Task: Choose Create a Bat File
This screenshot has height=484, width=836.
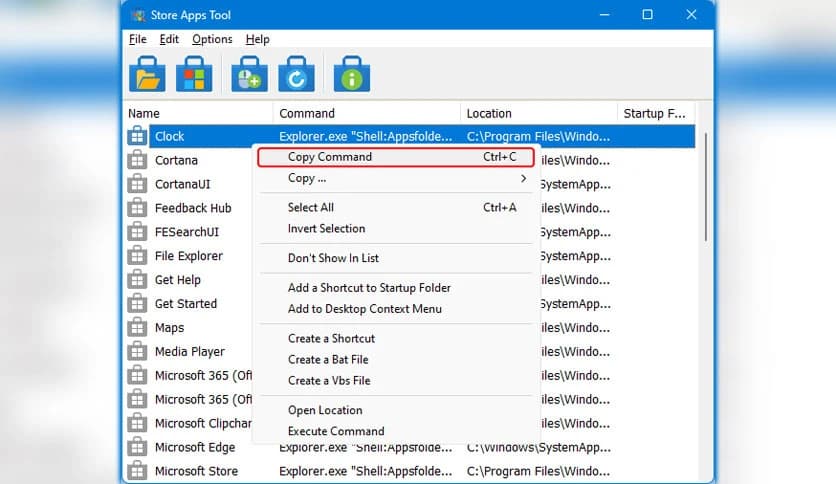Action: 396,360
